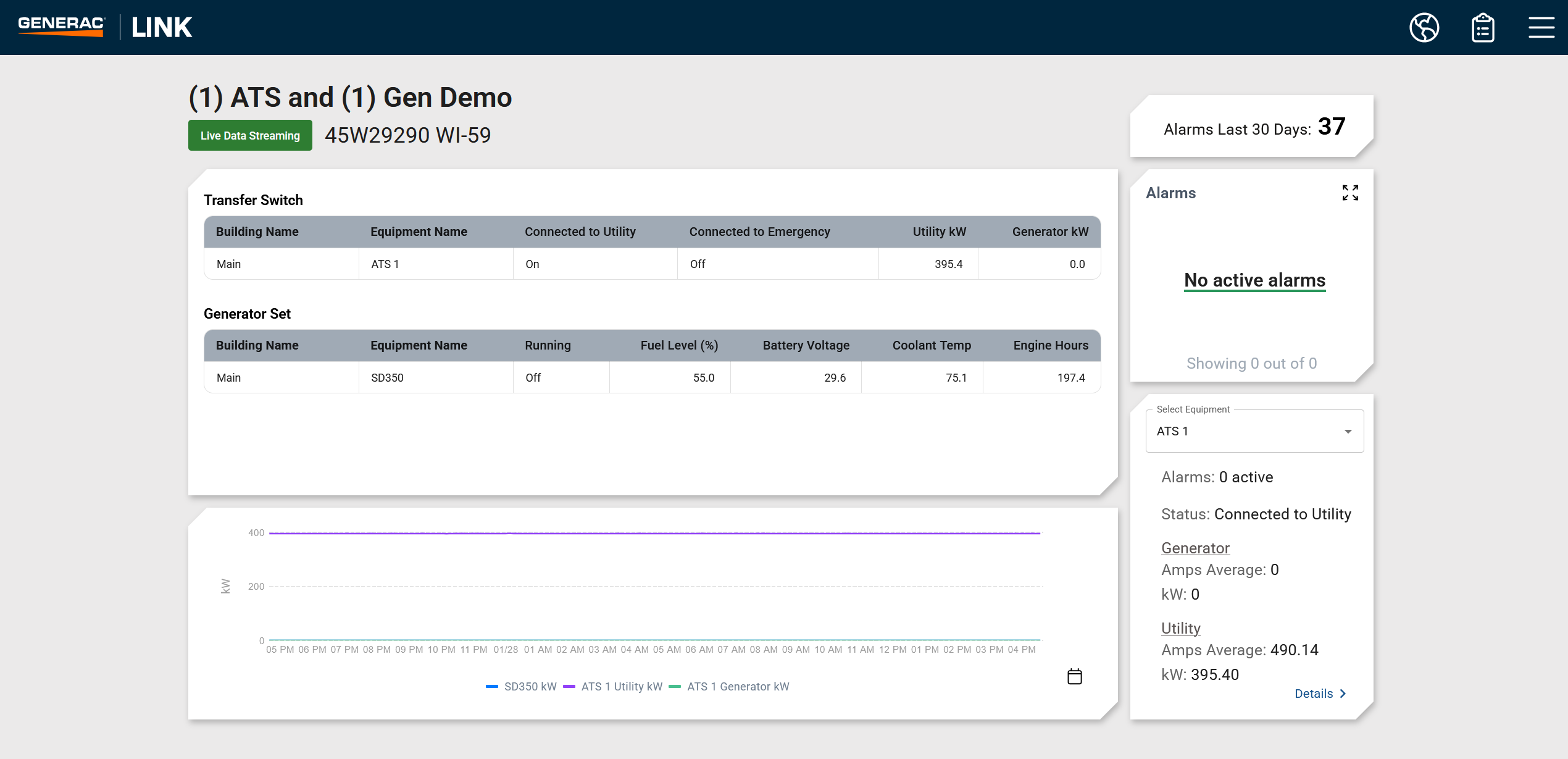Click the Details chevron arrow
Screen dimensions: 1568x759
point(1343,694)
